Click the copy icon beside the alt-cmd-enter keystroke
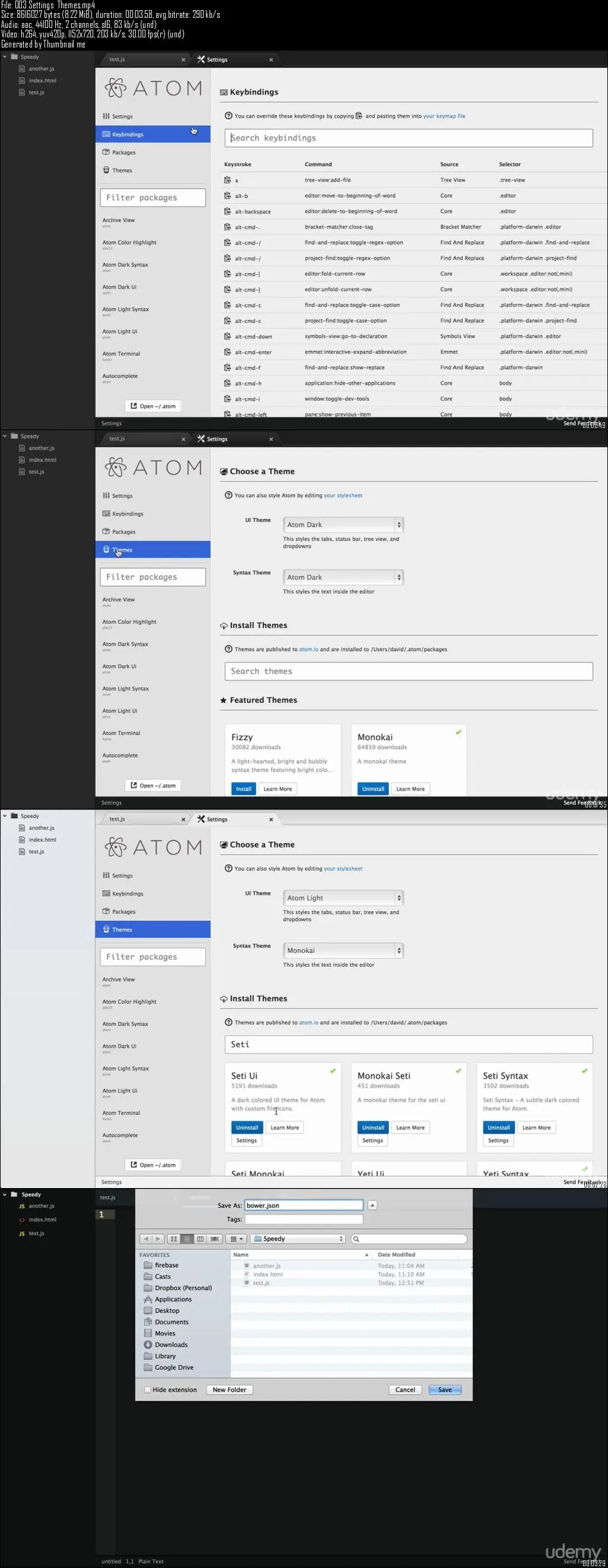Image resolution: width=608 pixels, height=1568 pixels. tap(227, 352)
